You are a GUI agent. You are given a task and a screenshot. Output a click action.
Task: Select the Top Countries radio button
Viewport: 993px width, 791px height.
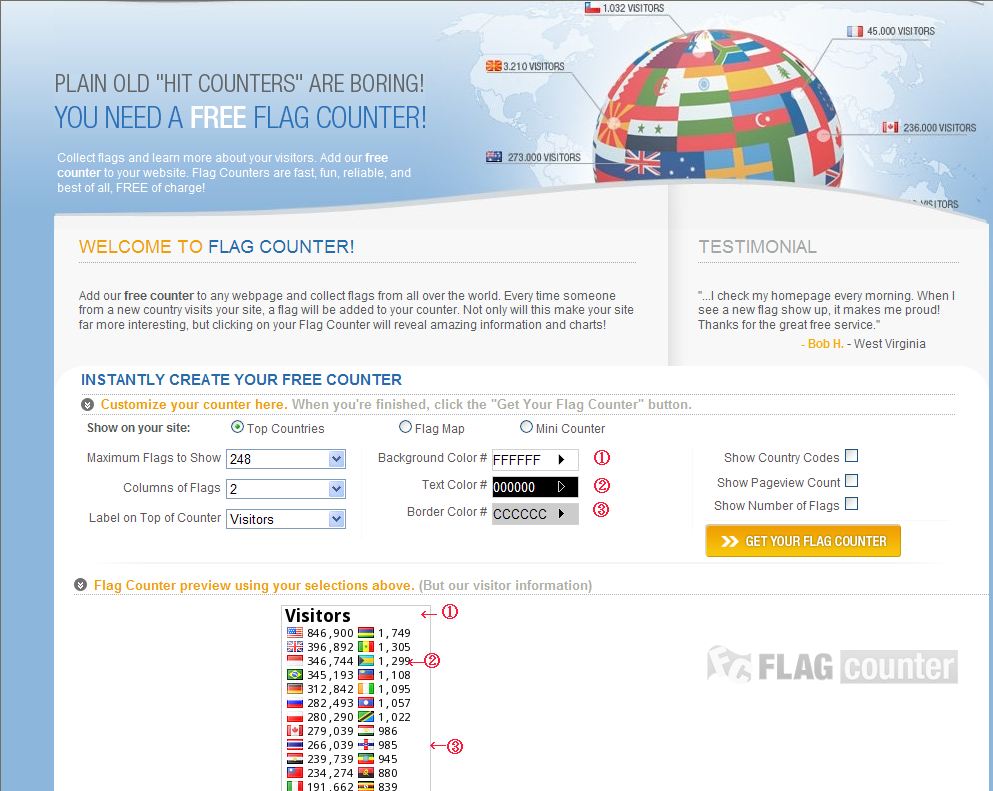[x=237, y=427]
